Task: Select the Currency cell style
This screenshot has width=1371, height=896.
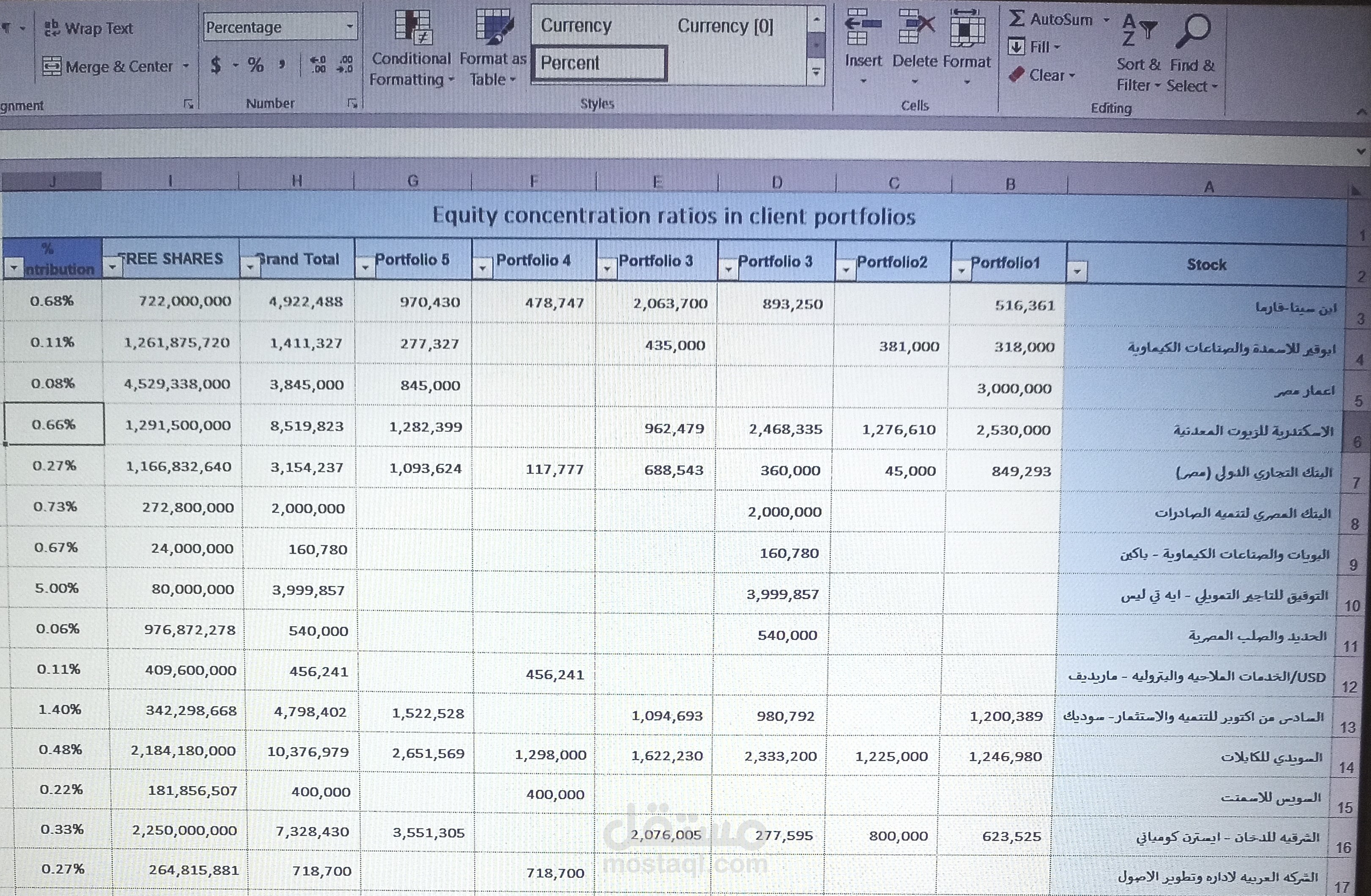Action: (576, 25)
